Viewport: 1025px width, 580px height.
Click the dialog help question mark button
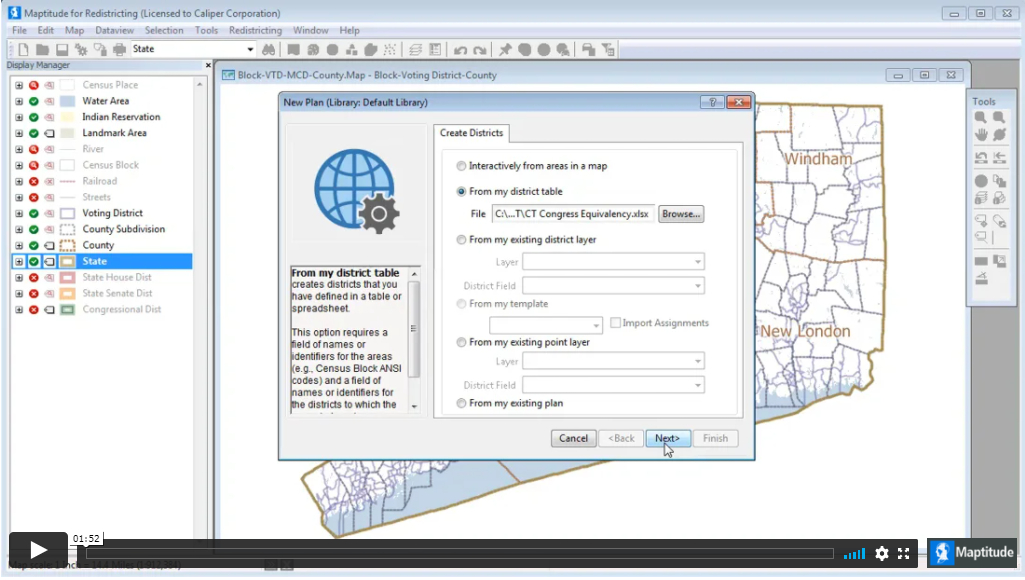pos(712,102)
